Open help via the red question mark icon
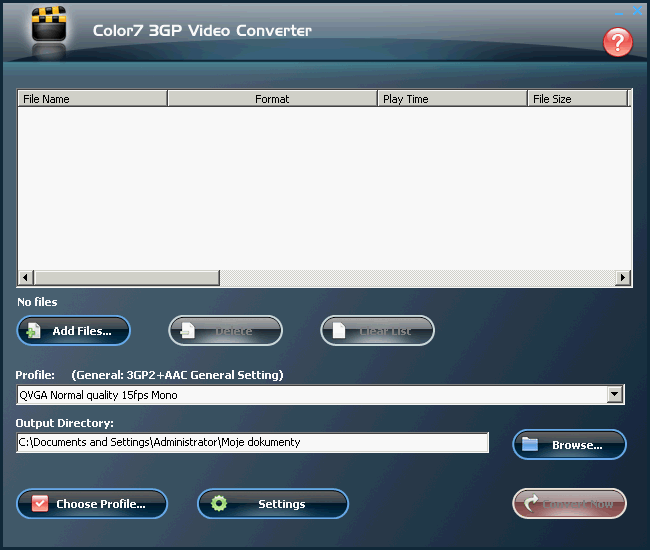 coord(617,42)
